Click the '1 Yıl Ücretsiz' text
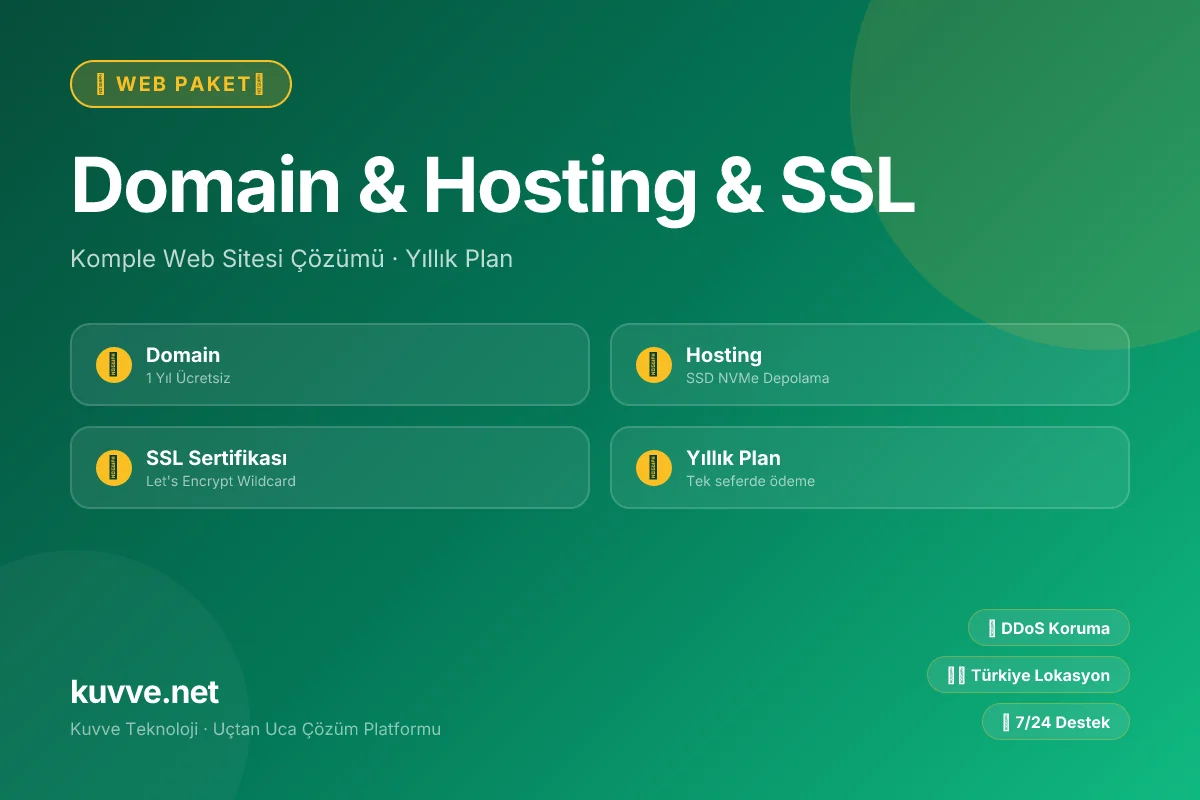The height and width of the screenshot is (800, 1200). click(188, 378)
